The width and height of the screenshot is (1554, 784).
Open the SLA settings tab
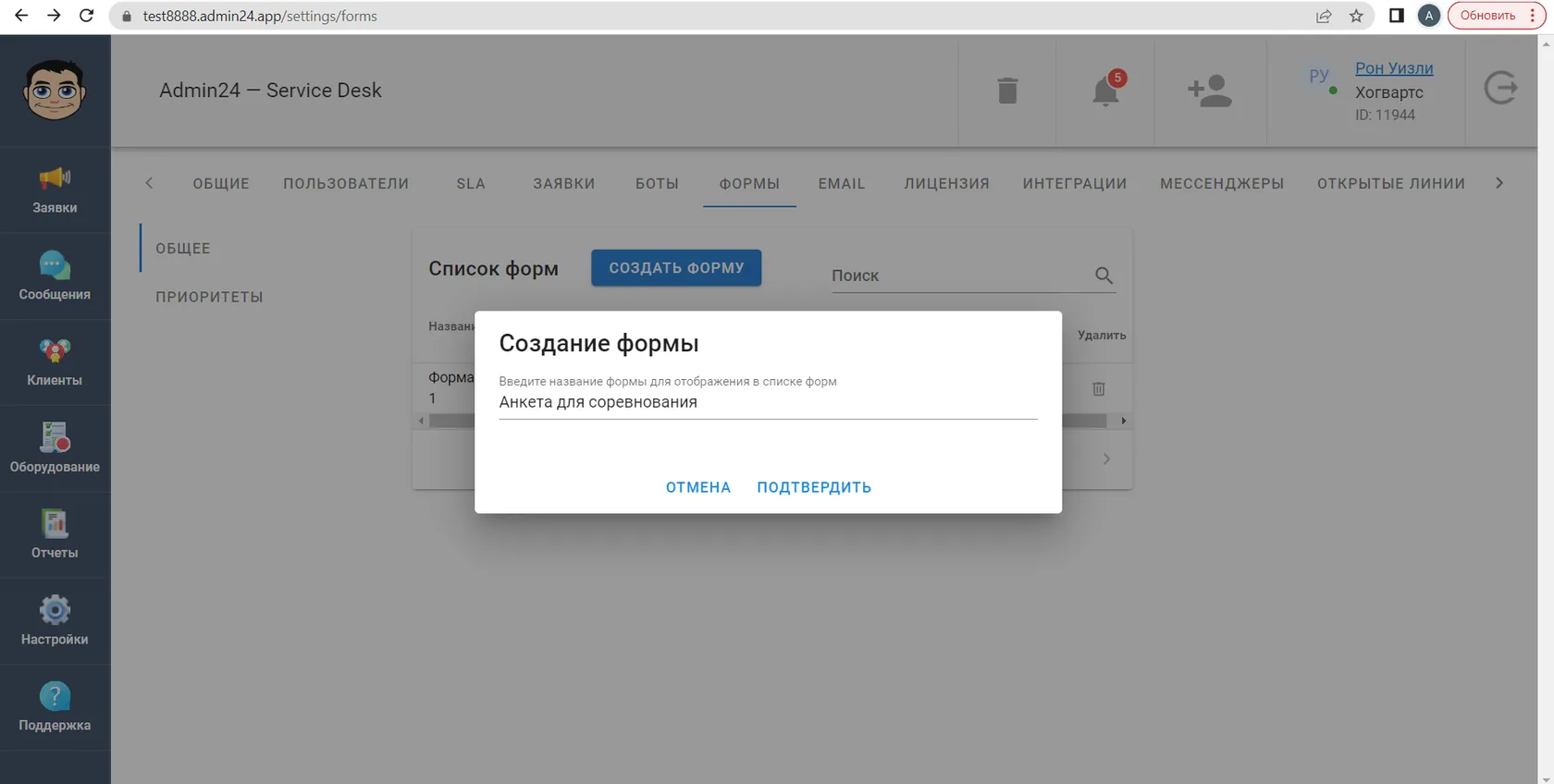point(471,183)
